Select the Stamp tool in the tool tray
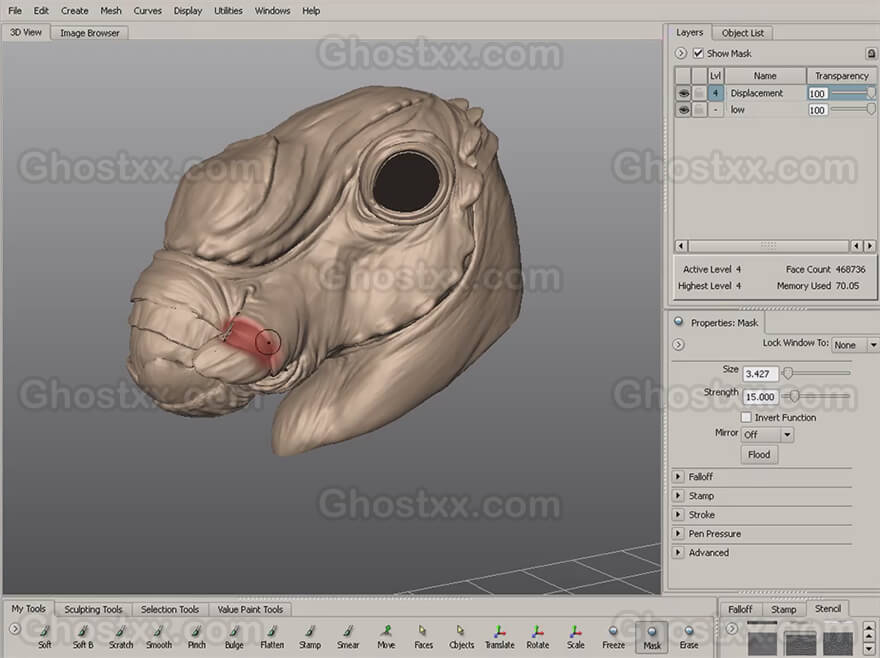Image resolution: width=880 pixels, height=658 pixels. coord(310,637)
